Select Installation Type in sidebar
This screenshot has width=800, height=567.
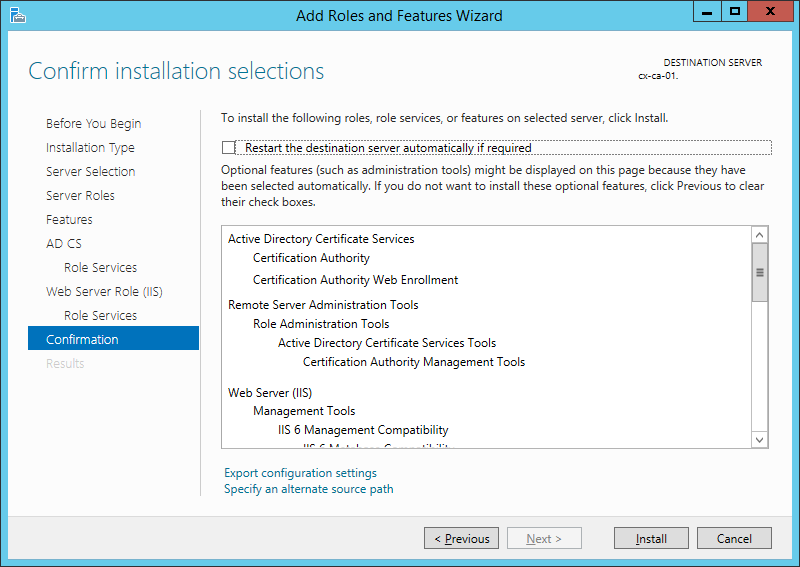coord(90,148)
